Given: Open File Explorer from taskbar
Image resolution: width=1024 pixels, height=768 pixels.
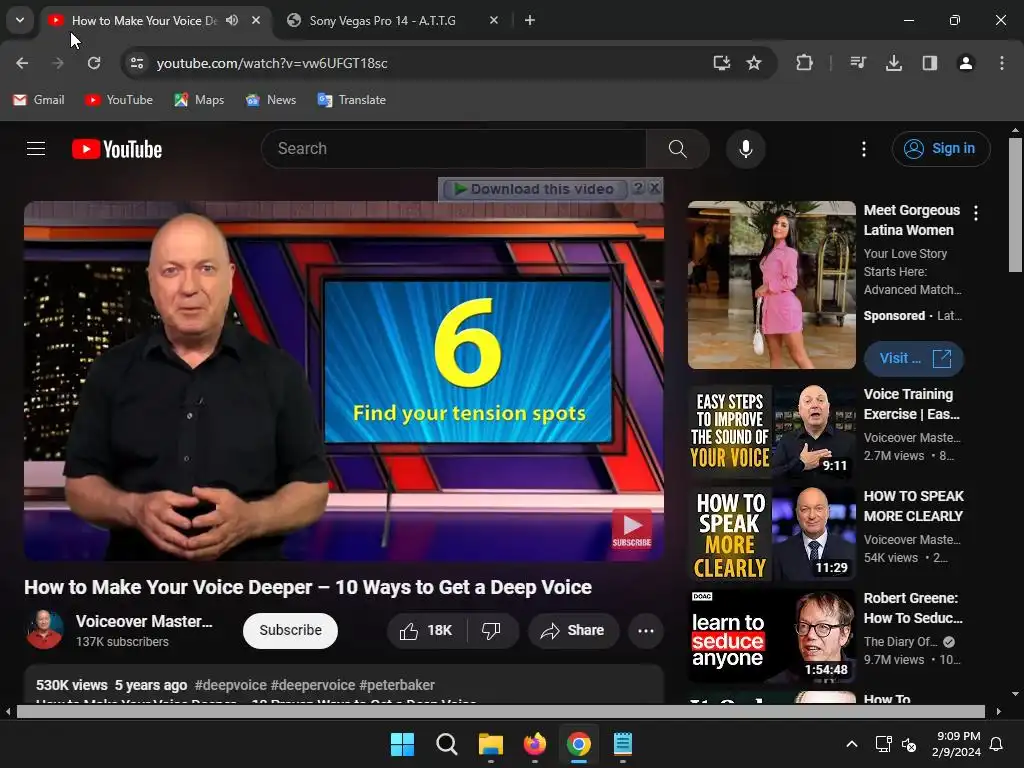Looking at the screenshot, I should pyautogui.click(x=490, y=744).
